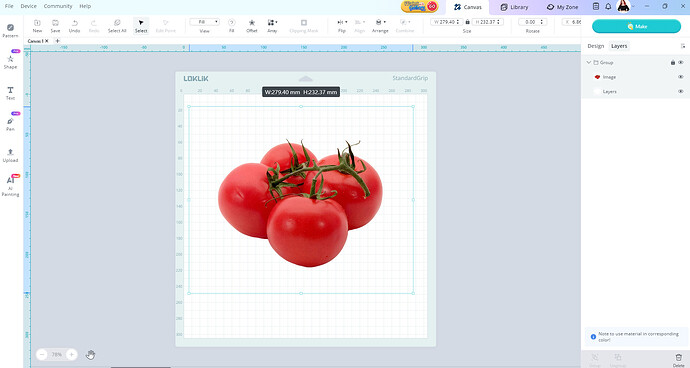Open the Community menu

click(x=58, y=6)
